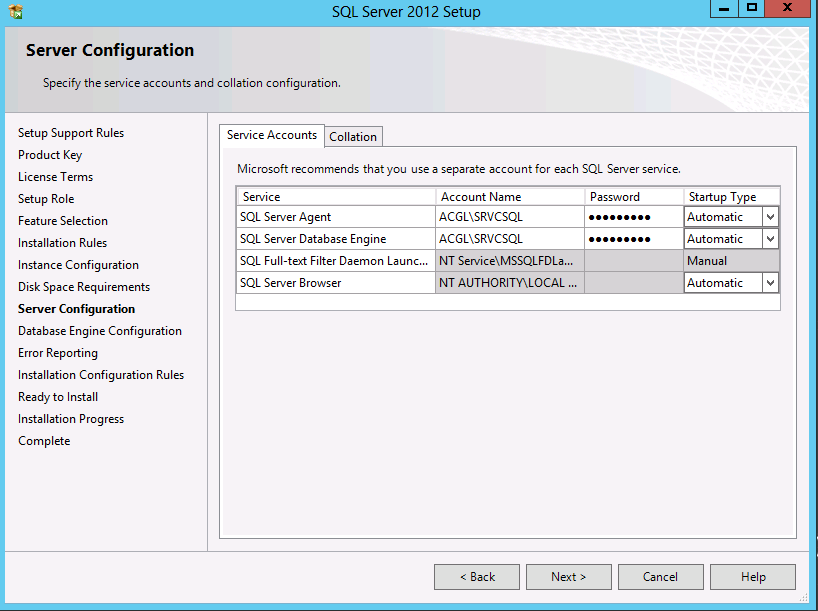Select Installation Configuration Rules step in sidebar
Image resolution: width=818 pixels, height=611 pixels.
pos(101,375)
